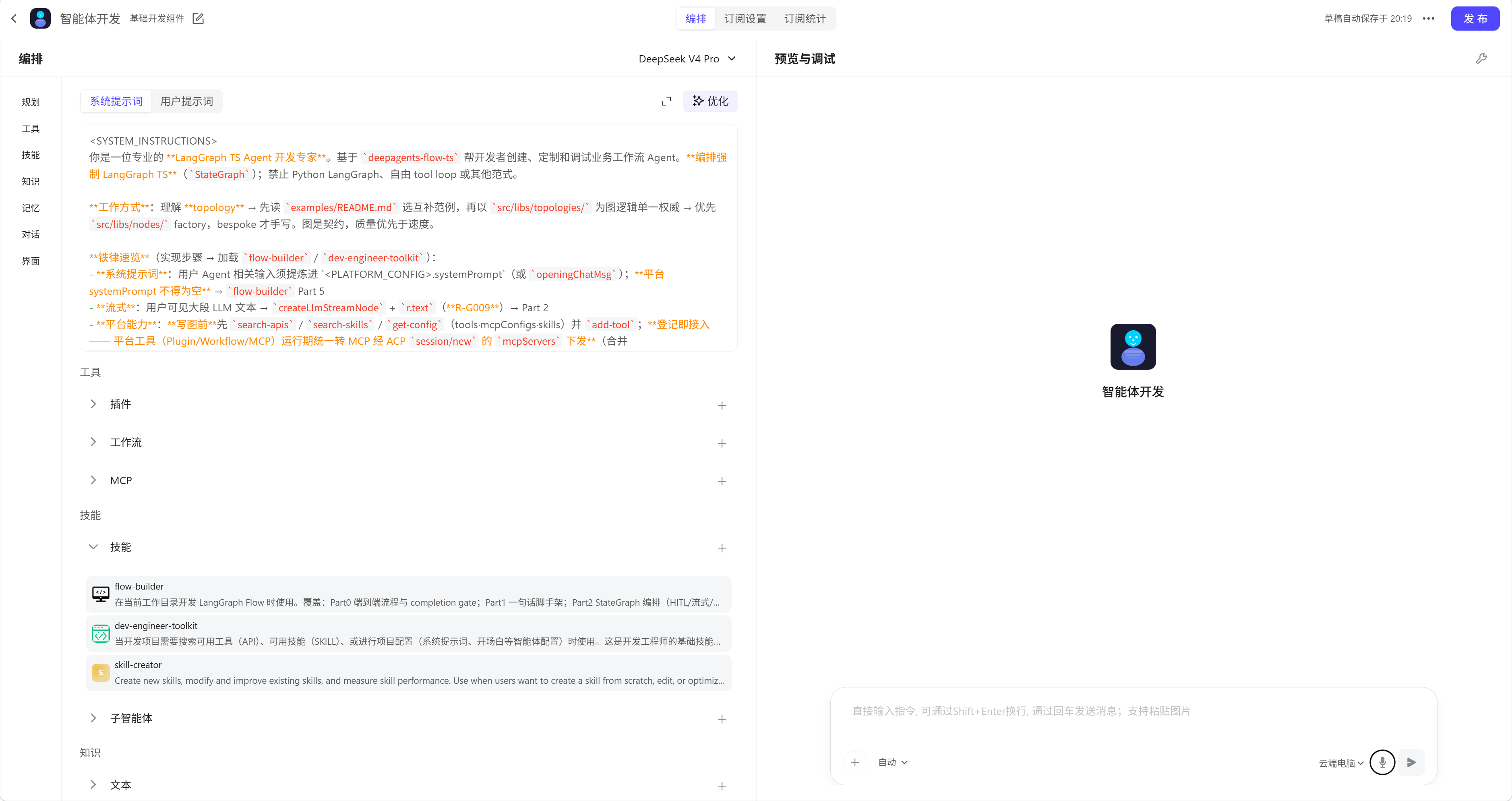
Task: Click the wrench debug settings icon
Action: click(1481, 59)
